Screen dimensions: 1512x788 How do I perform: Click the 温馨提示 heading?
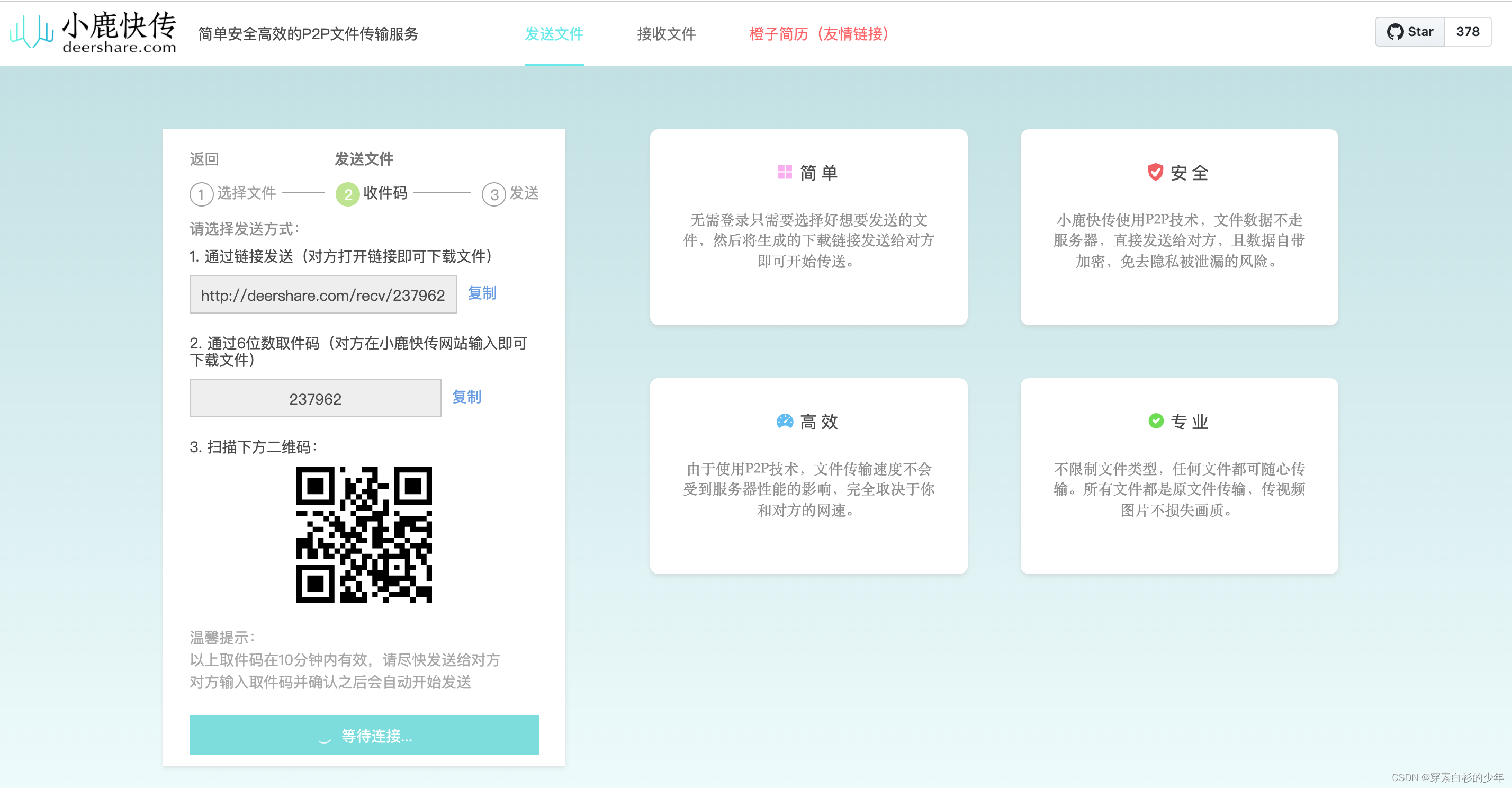tap(222, 637)
